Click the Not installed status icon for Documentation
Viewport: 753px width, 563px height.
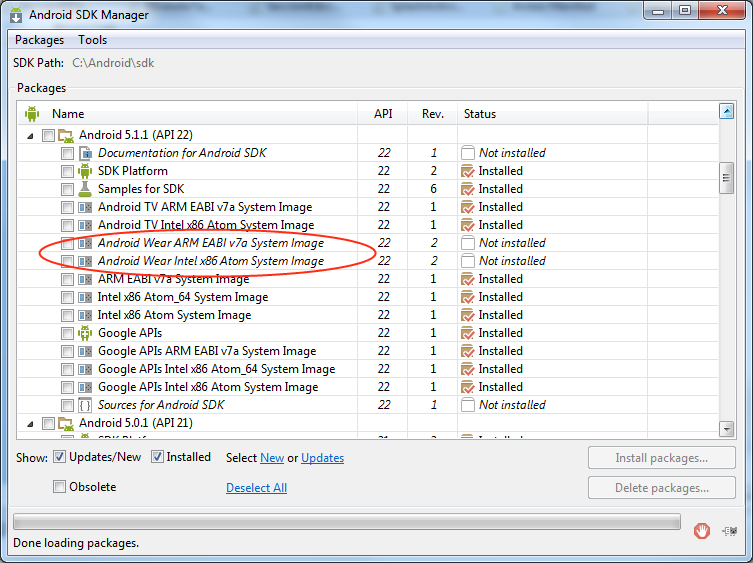click(x=467, y=153)
